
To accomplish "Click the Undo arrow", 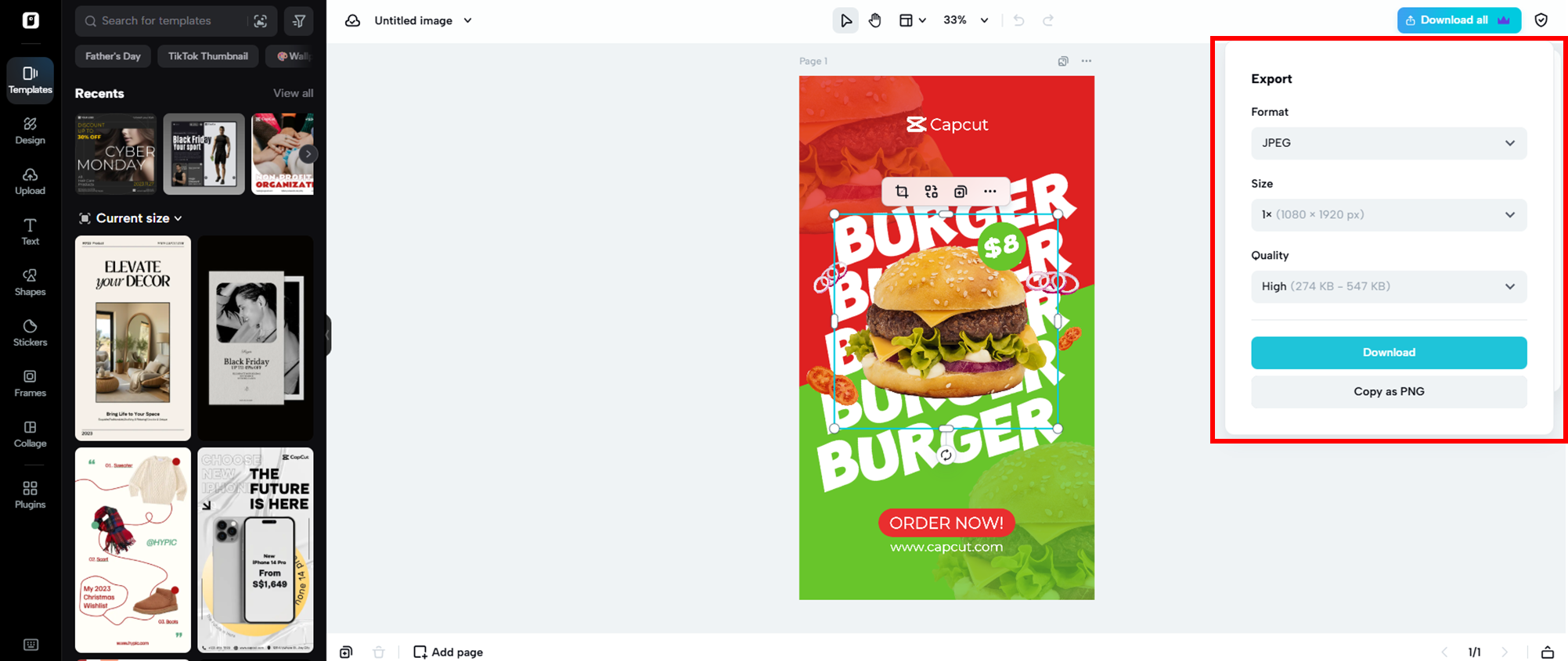I will point(1018,20).
